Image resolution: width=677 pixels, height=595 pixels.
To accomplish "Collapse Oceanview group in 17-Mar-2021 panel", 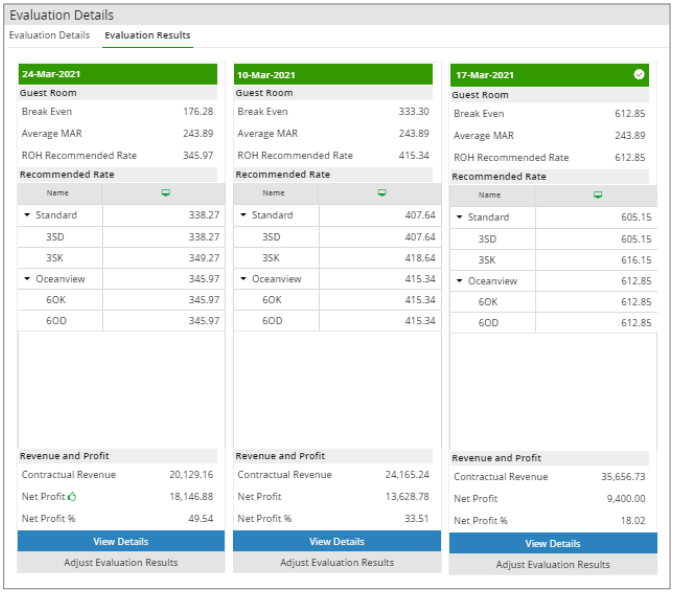I will tap(459, 281).
